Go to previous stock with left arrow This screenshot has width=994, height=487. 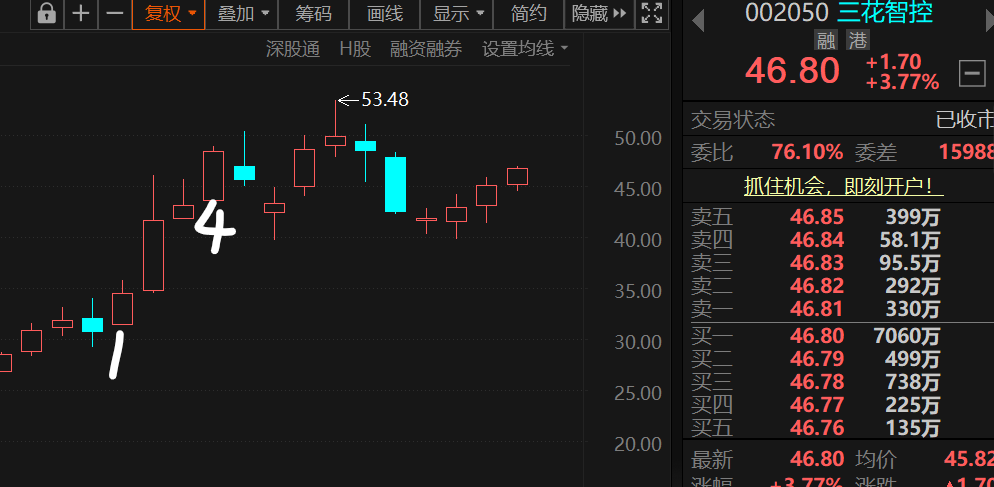[698, 18]
